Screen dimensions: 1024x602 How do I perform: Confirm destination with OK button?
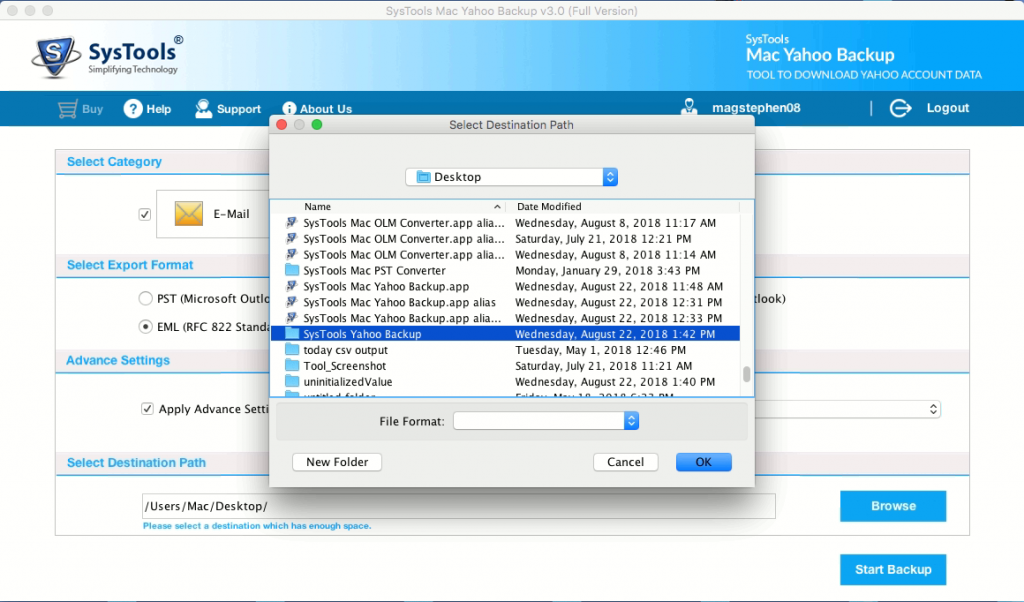point(703,462)
